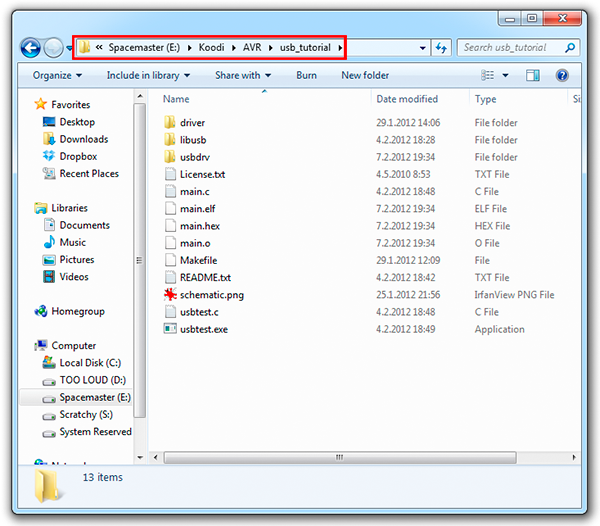Click AVR in the address breadcrumb

pyautogui.click(x=252, y=47)
